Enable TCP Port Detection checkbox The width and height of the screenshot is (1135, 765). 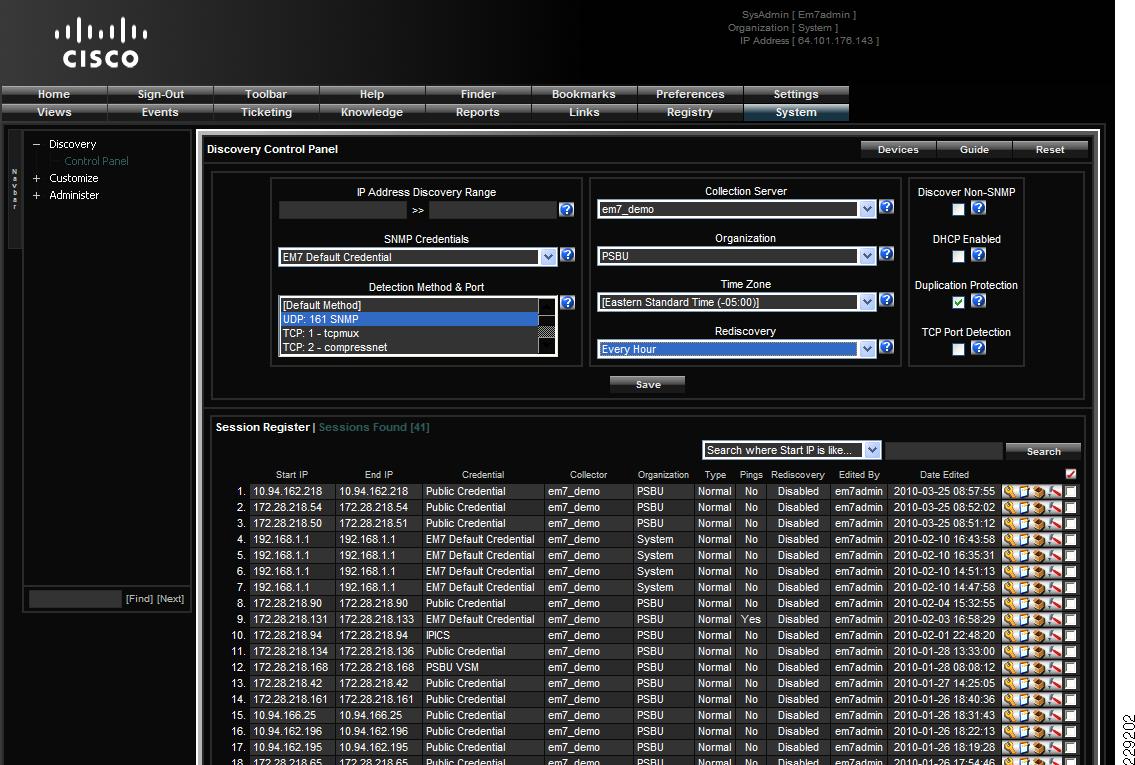pos(958,350)
